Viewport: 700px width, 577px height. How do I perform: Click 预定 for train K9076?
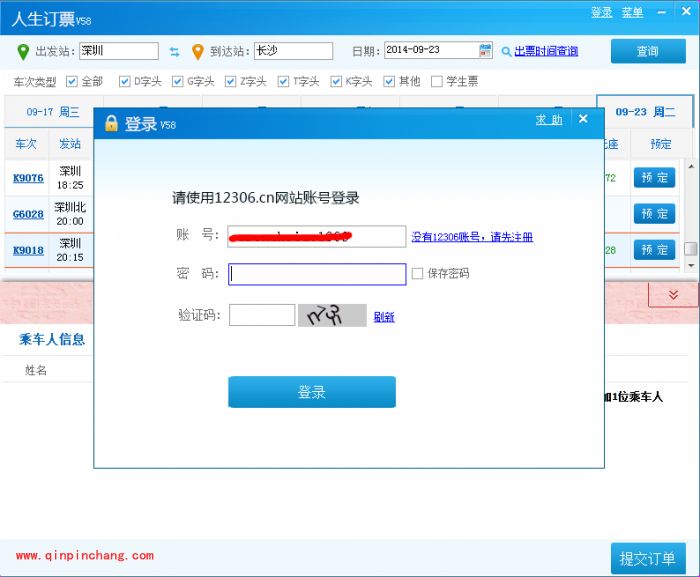coord(654,178)
